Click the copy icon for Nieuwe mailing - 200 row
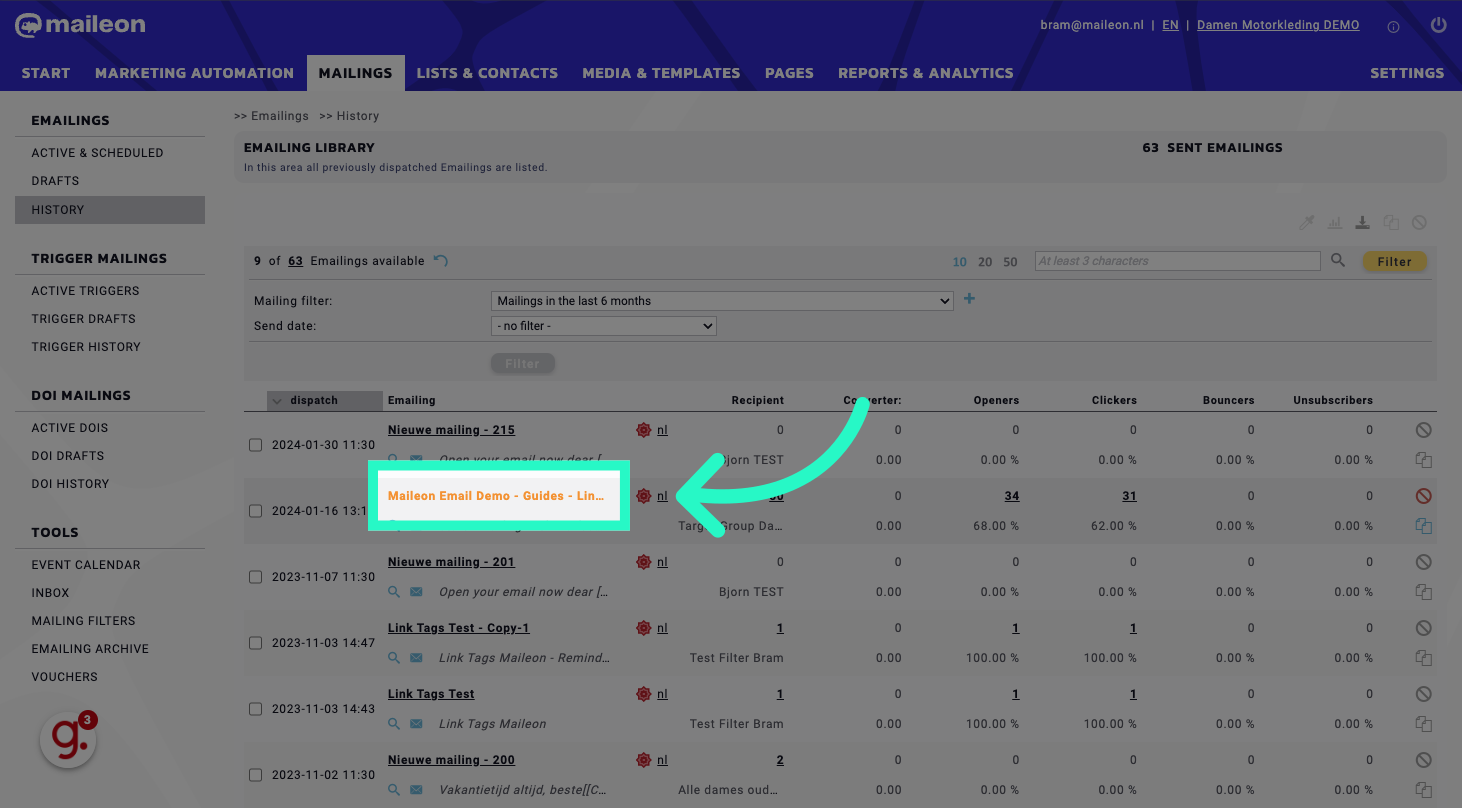The height and width of the screenshot is (808, 1462). 1423,790
